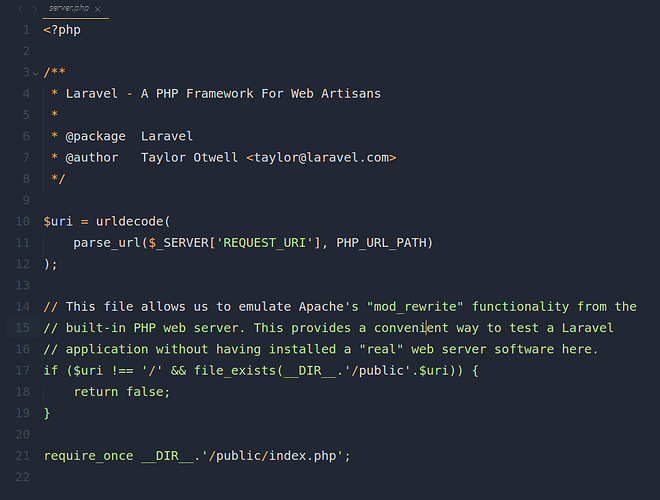Click line number 21 in the gutter
The image size is (660, 500).
pyautogui.click(x=22, y=455)
